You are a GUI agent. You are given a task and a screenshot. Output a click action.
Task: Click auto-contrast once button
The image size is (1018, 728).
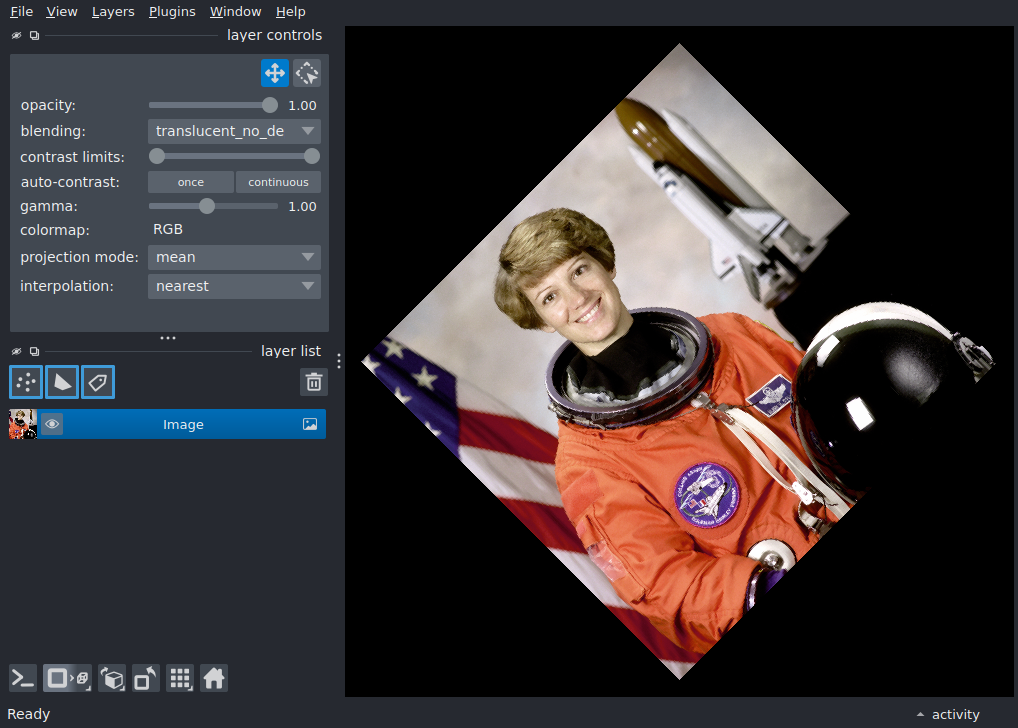coord(191,182)
